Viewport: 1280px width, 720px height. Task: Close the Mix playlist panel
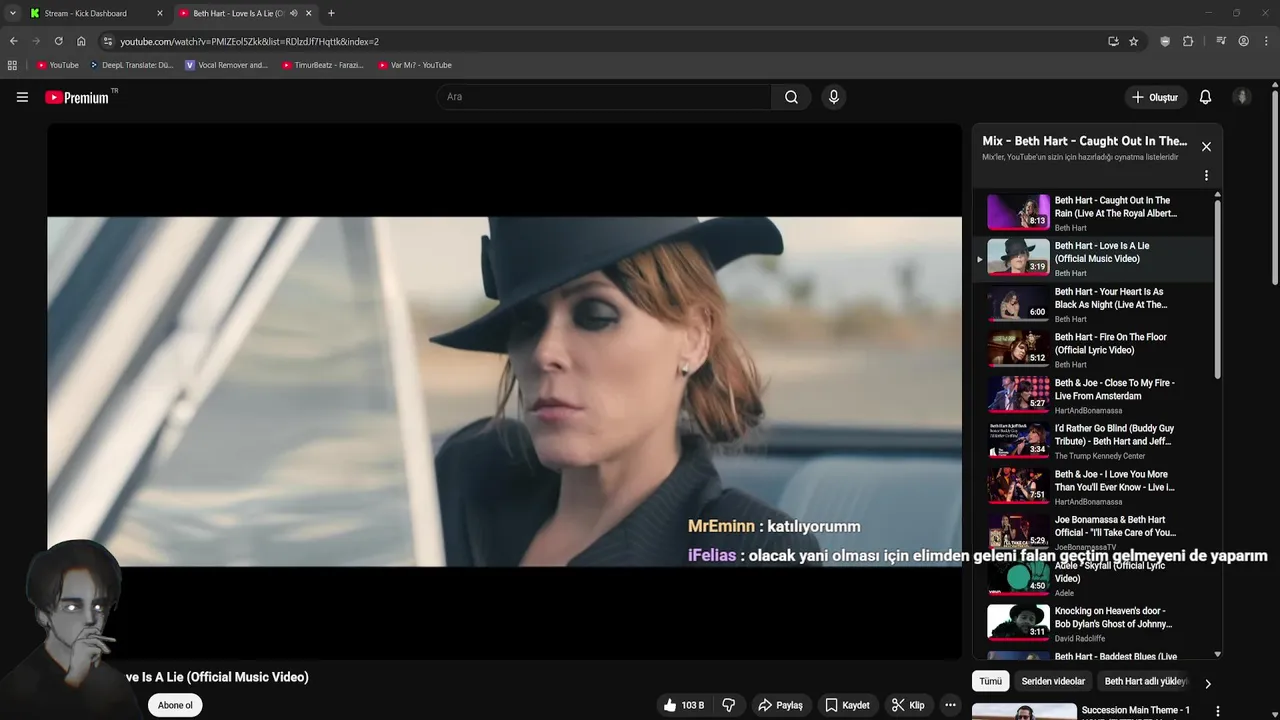point(1206,146)
